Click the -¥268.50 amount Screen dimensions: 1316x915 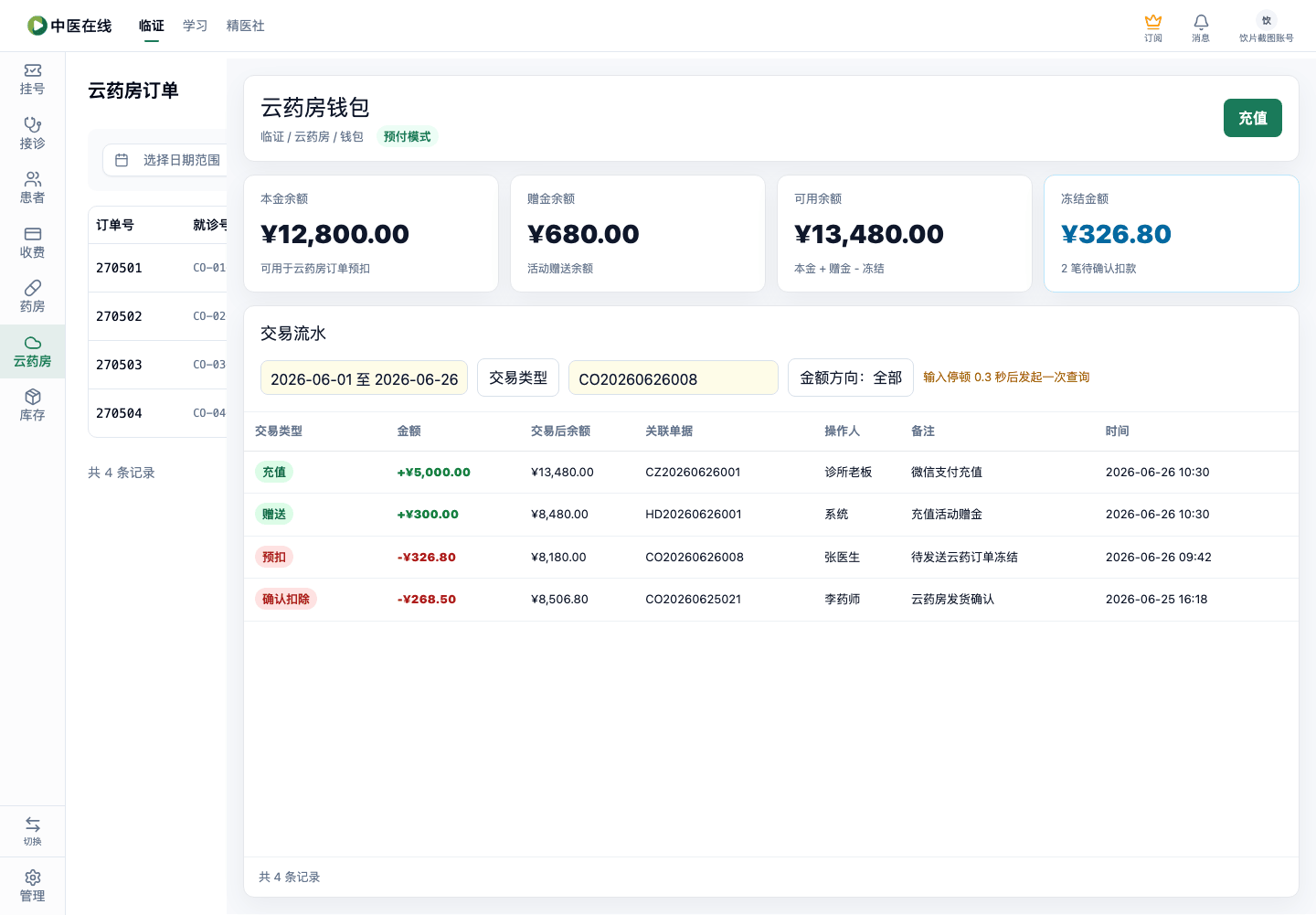click(x=427, y=600)
